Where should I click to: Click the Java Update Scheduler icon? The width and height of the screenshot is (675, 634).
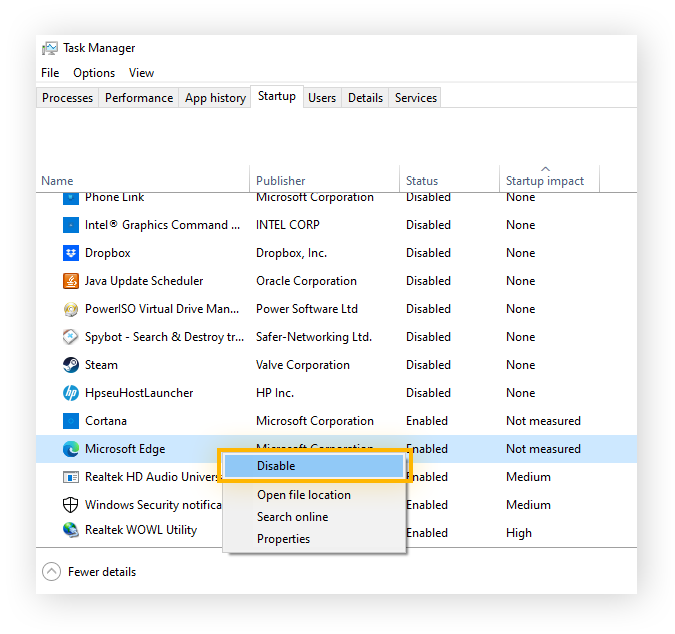(x=71, y=281)
